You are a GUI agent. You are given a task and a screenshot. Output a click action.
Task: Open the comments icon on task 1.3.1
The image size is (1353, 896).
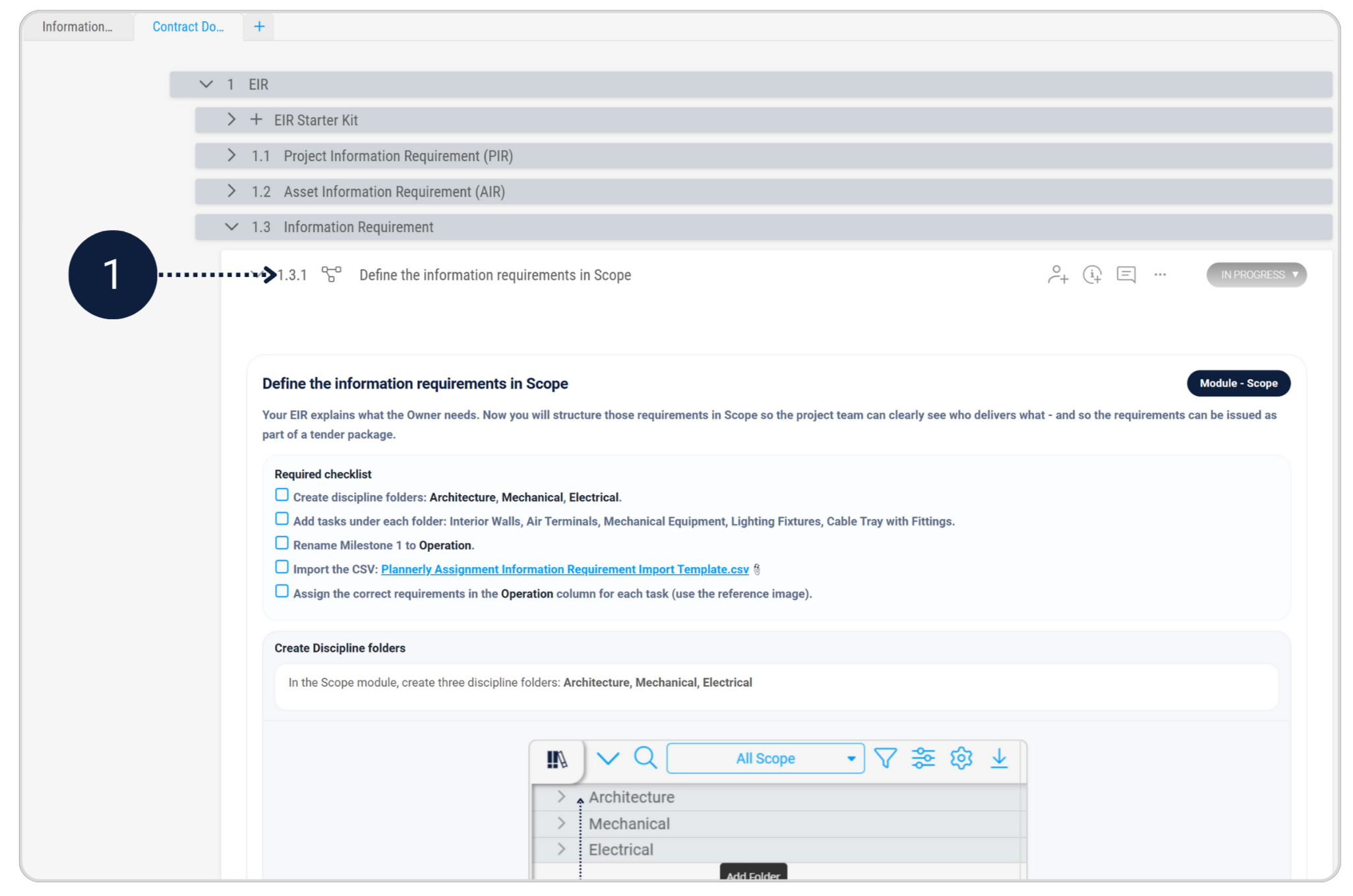click(x=1126, y=275)
